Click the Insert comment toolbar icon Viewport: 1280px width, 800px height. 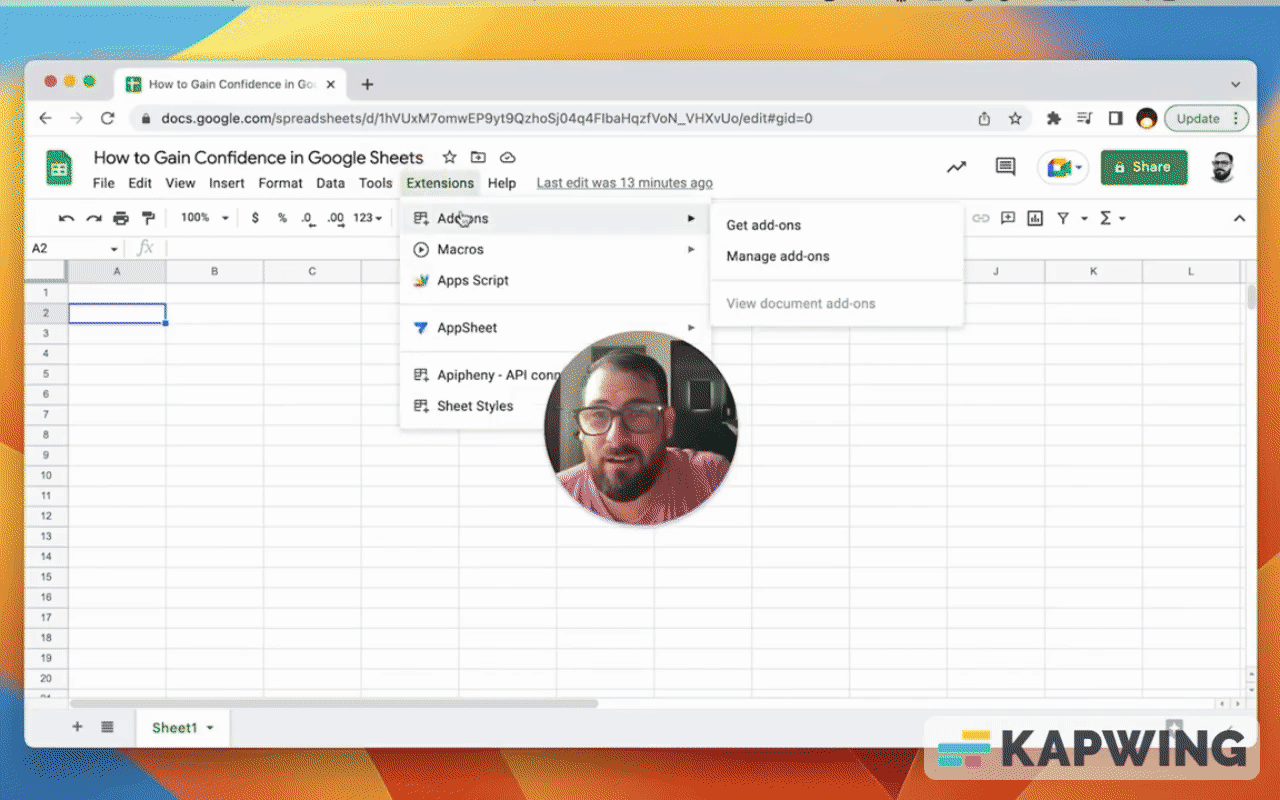point(1008,218)
